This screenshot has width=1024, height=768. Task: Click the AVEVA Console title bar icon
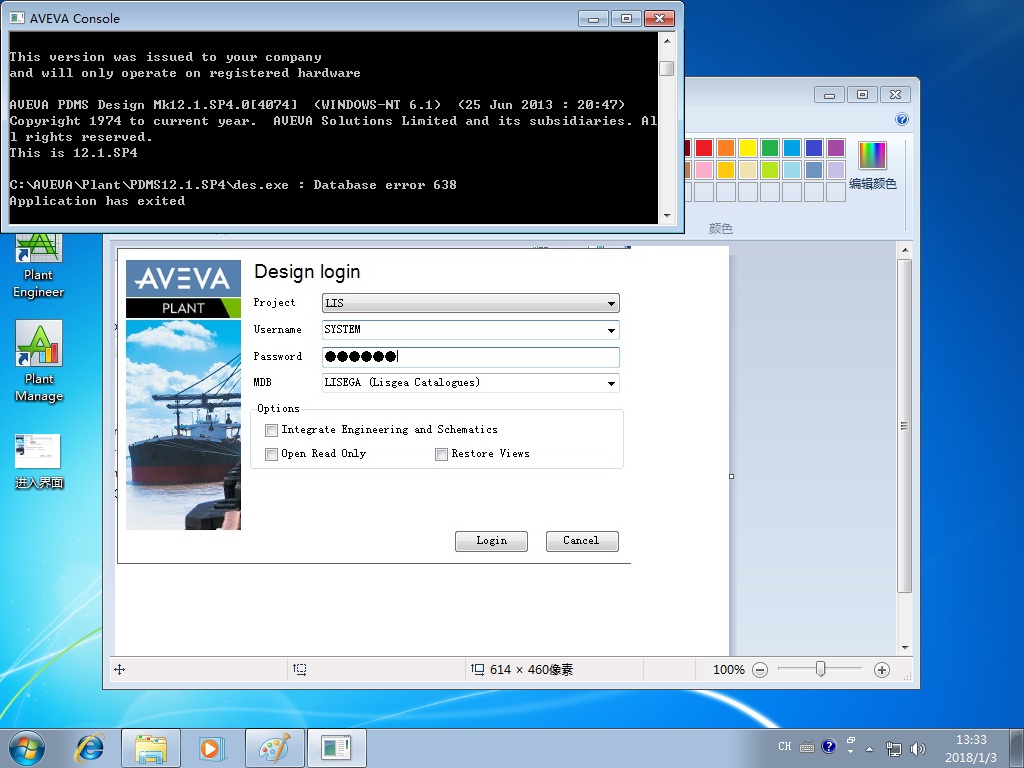tap(17, 18)
